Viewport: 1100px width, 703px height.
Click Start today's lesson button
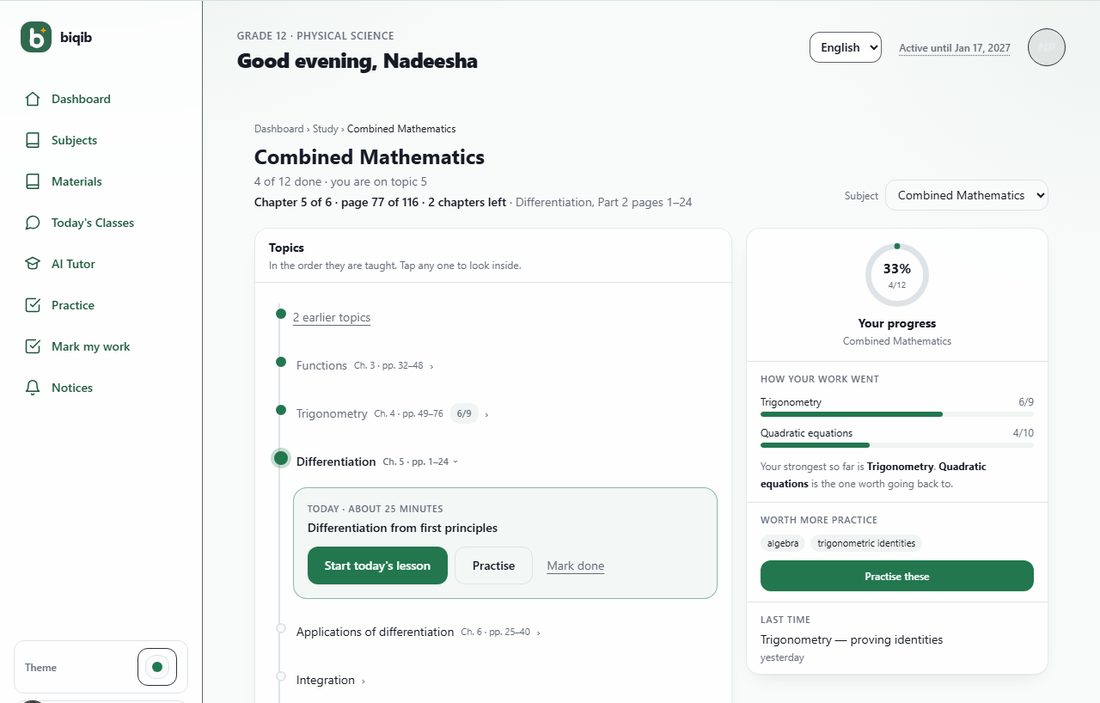(377, 565)
